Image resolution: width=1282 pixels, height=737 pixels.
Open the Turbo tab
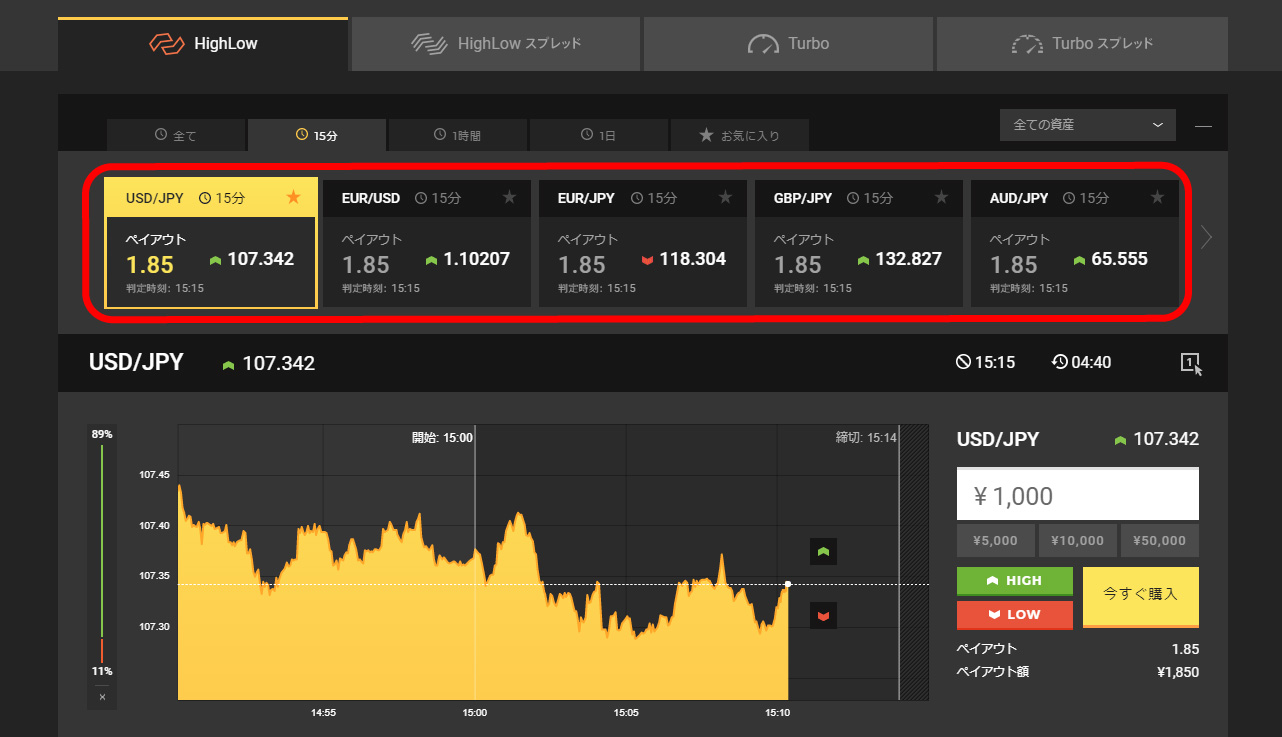click(789, 44)
